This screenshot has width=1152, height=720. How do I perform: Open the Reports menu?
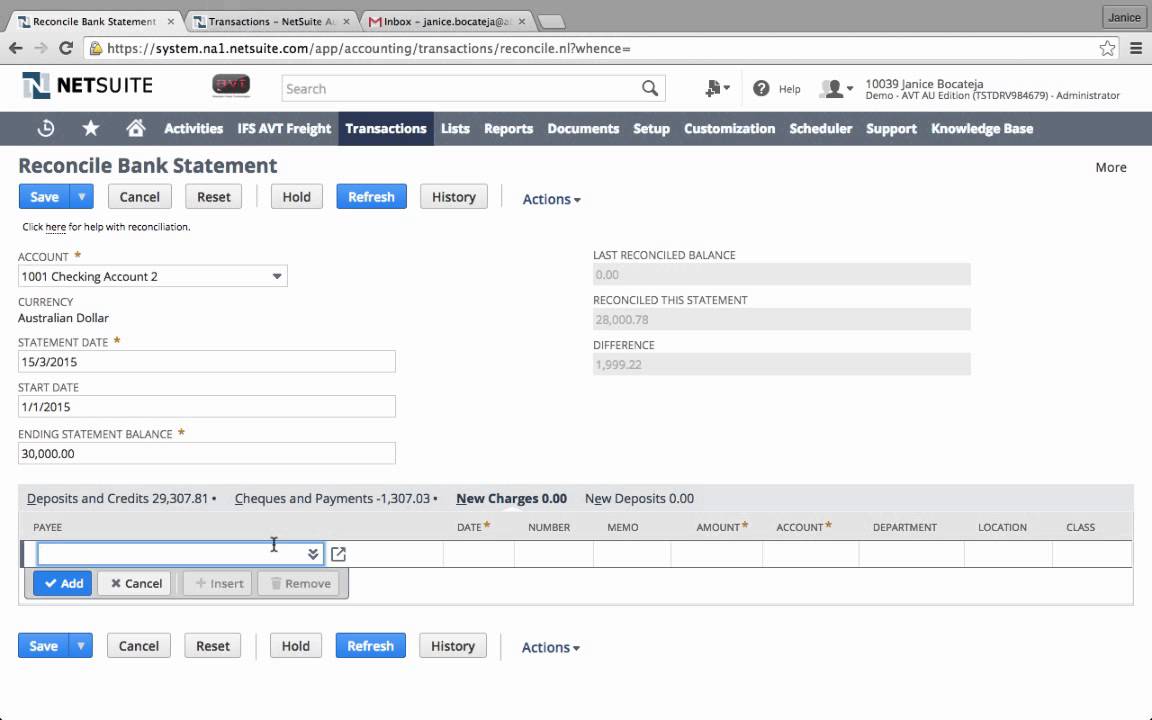[x=508, y=129]
